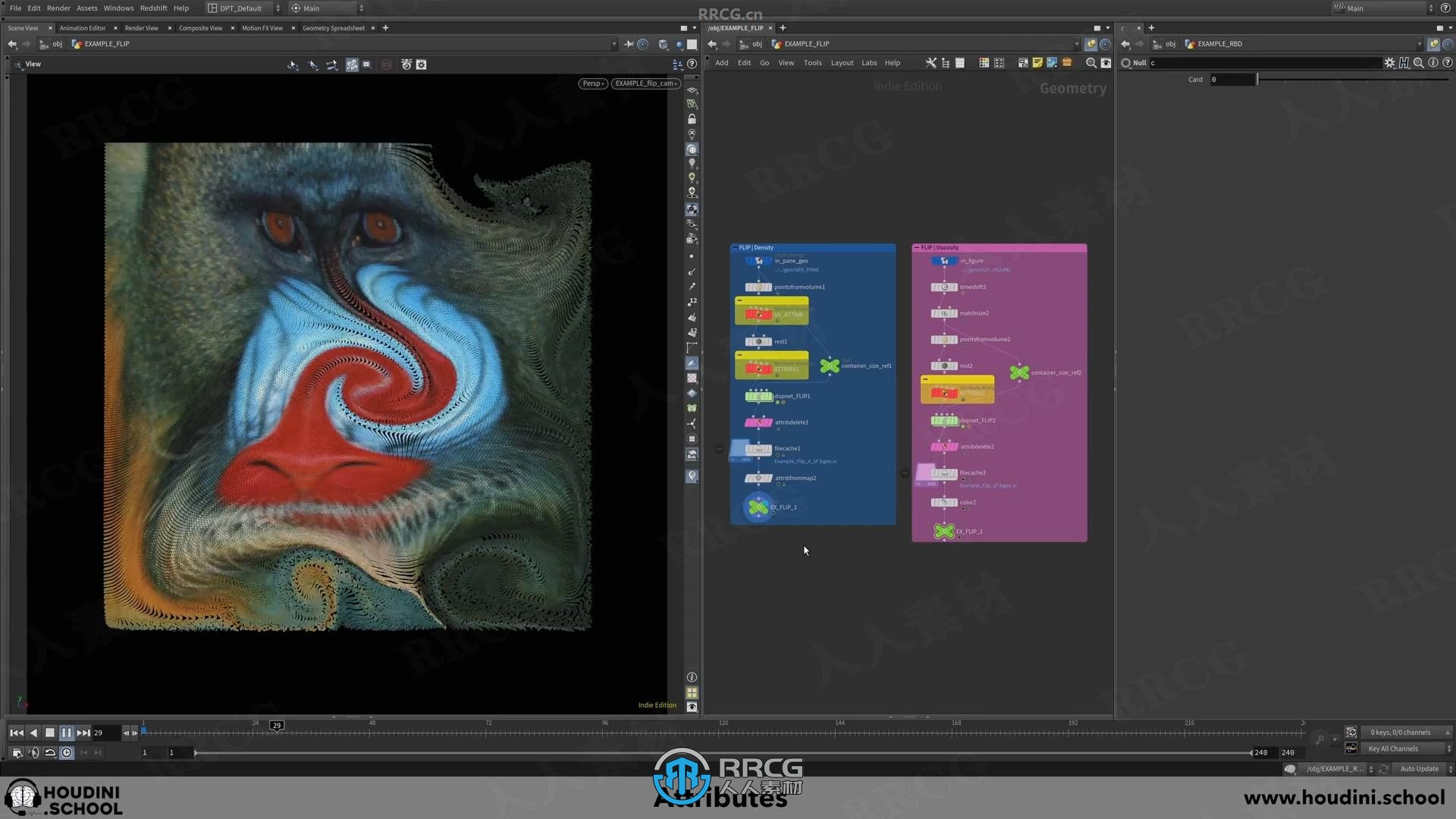
Task: Select the filecache1 node
Action: click(x=758, y=449)
